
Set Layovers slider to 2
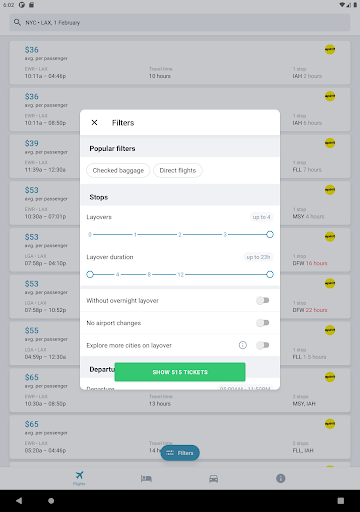[x=180, y=235]
